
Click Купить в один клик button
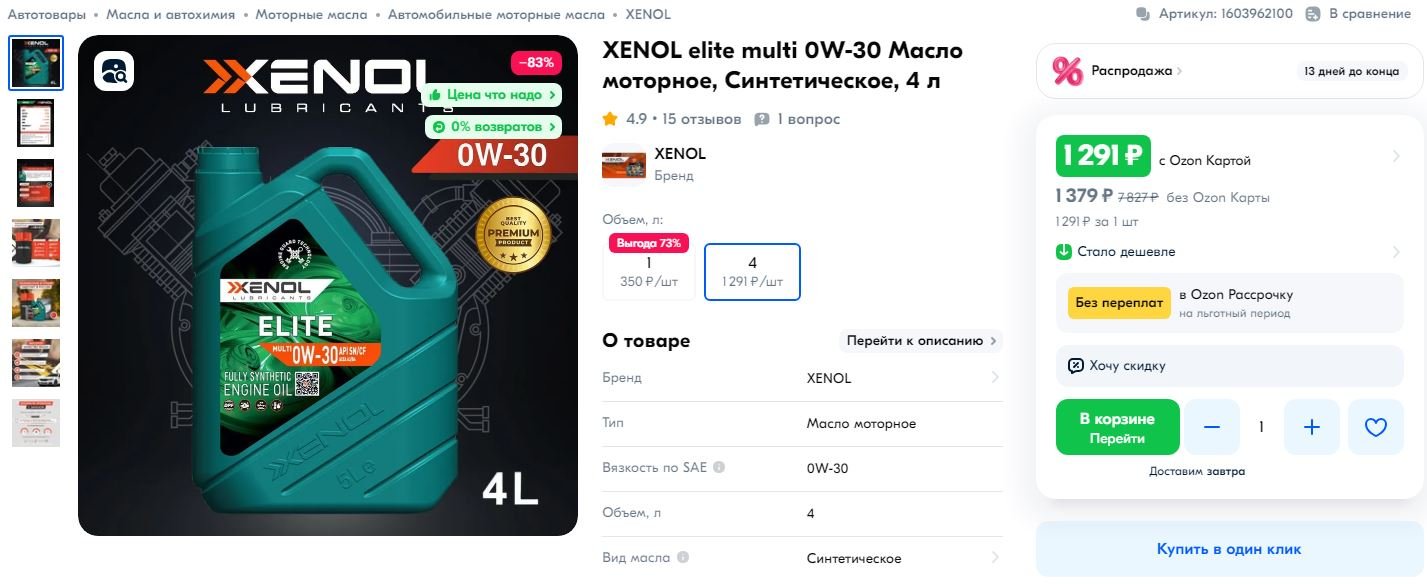[1229, 549]
